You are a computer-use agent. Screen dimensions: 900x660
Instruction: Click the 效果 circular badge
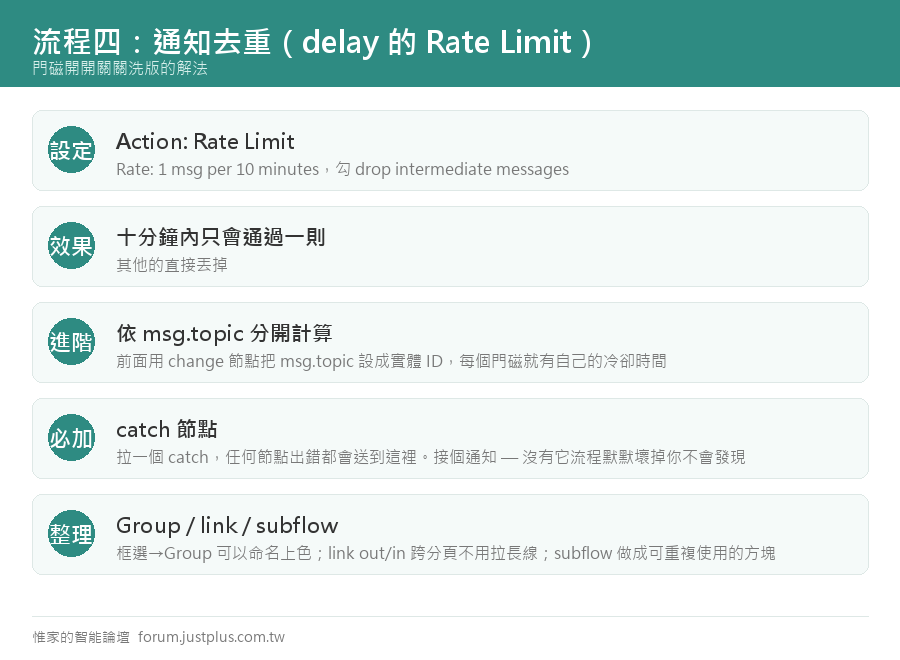[x=71, y=246]
